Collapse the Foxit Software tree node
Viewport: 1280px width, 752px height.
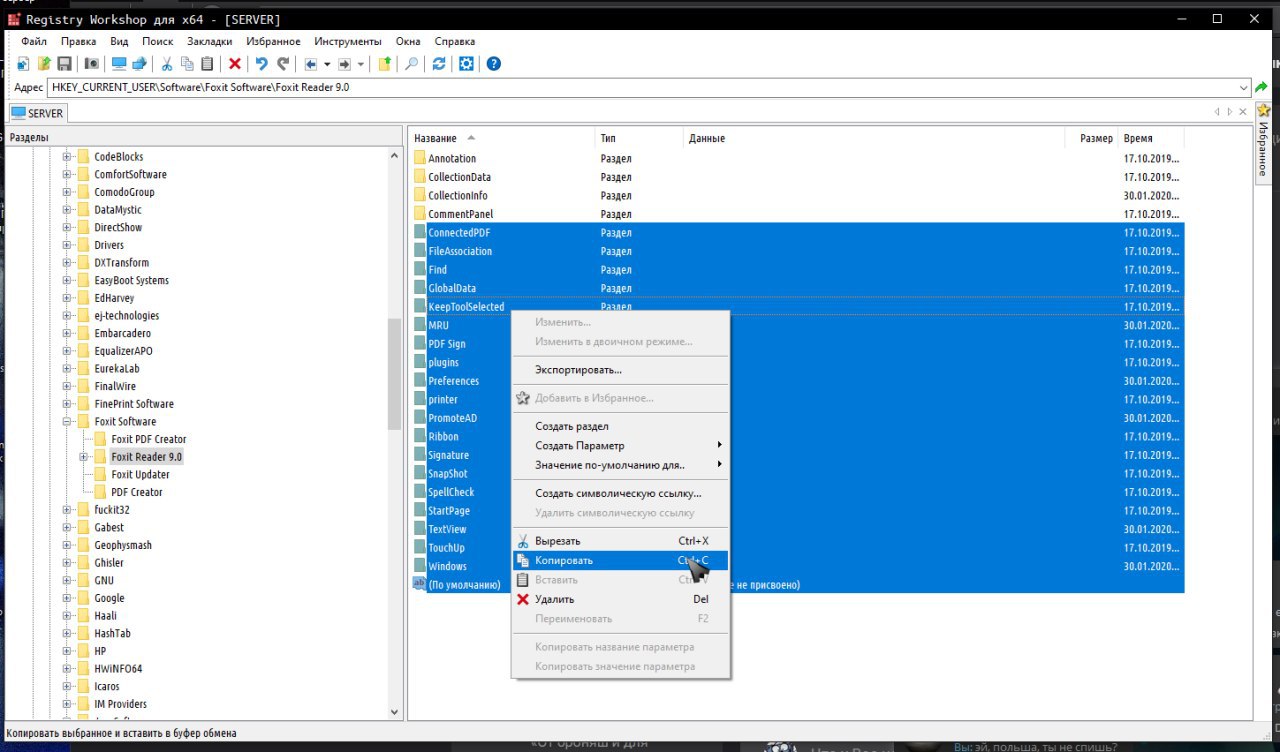pyautogui.click(x=67, y=422)
